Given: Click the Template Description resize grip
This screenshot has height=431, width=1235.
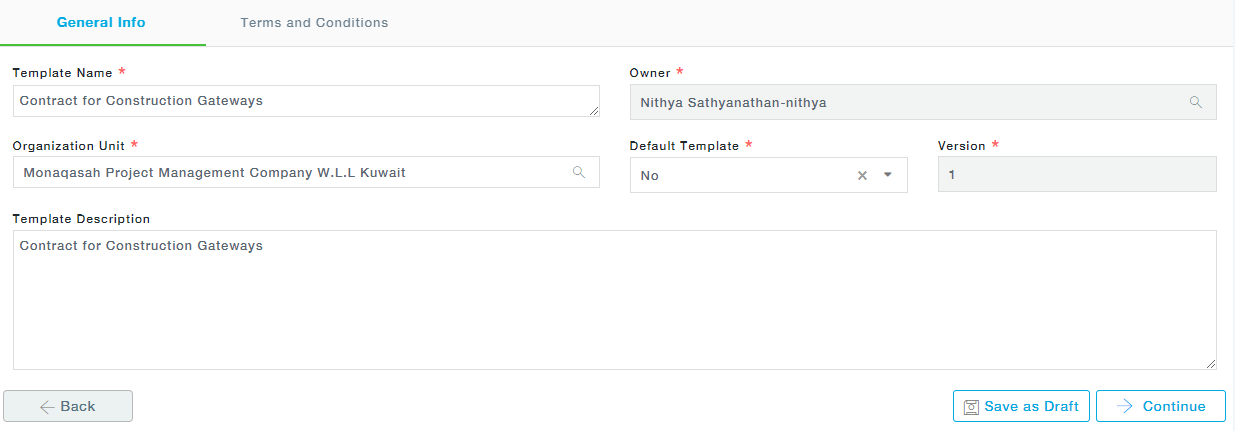Looking at the screenshot, I should coord(1212,365).
